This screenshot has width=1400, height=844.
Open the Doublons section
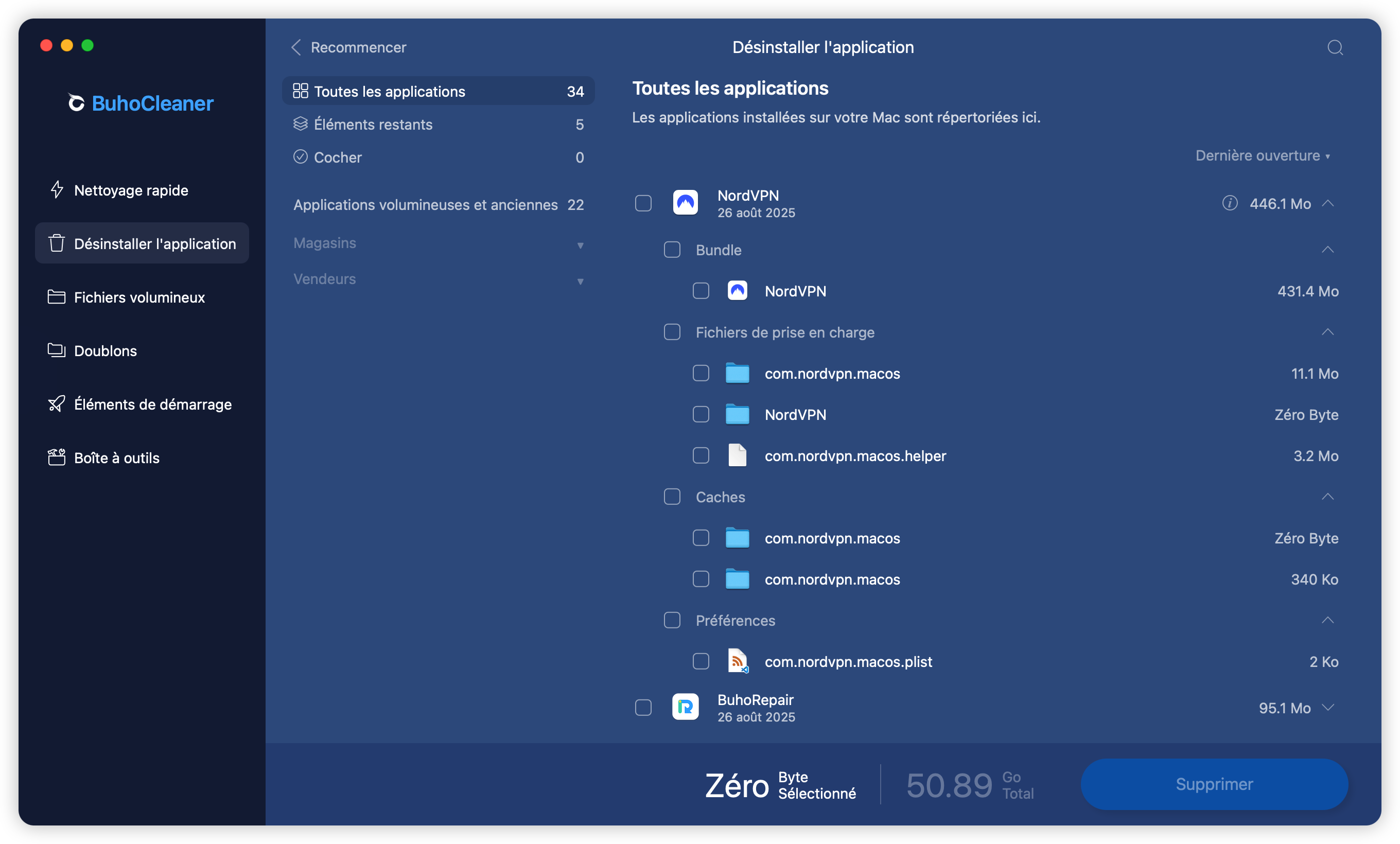click(142, 350)
